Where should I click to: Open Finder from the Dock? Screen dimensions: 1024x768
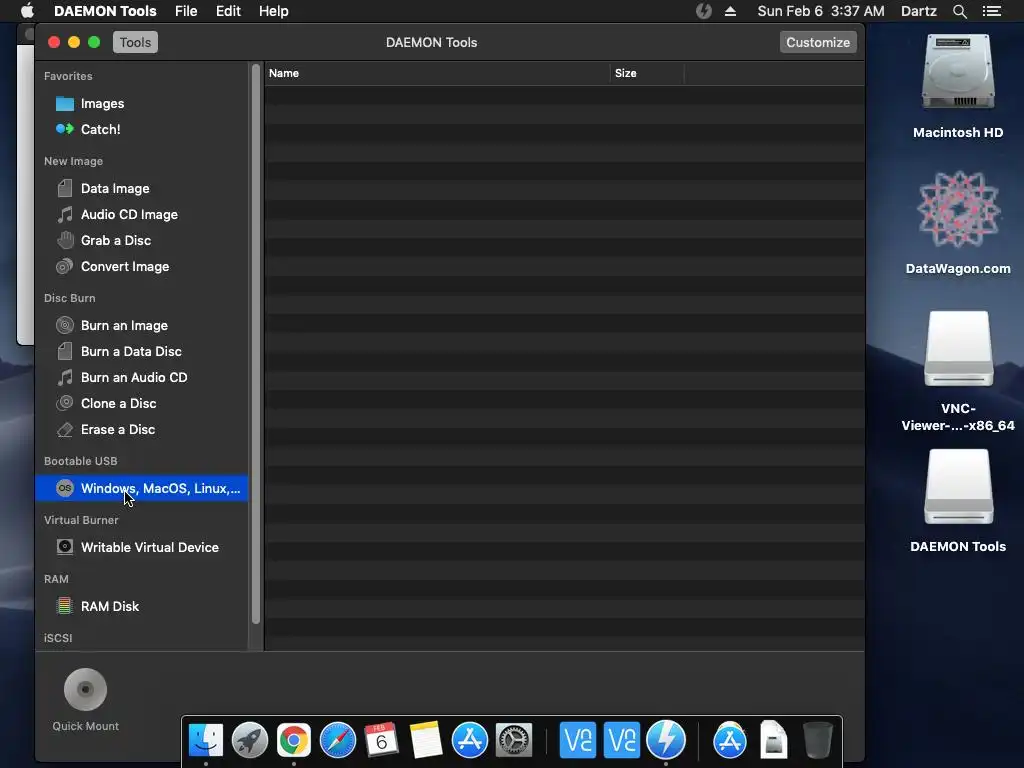coord(206,741)
